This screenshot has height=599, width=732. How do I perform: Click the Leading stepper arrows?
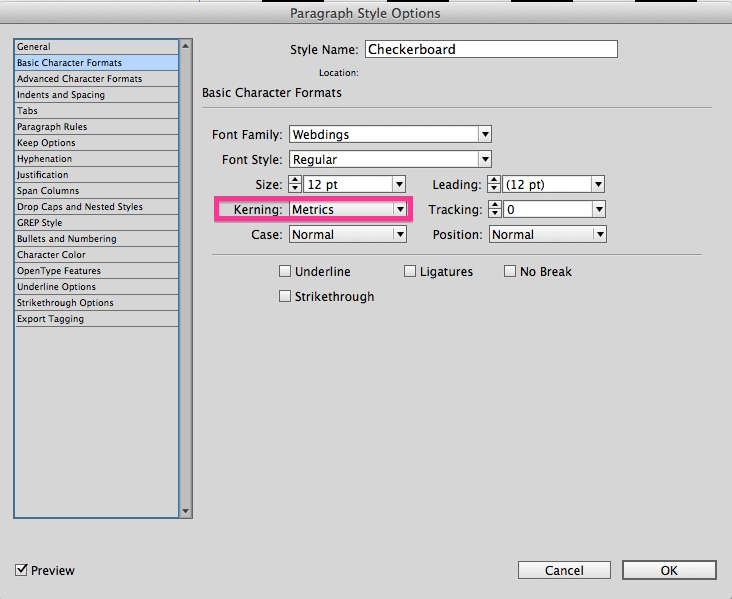pos(494,184)
